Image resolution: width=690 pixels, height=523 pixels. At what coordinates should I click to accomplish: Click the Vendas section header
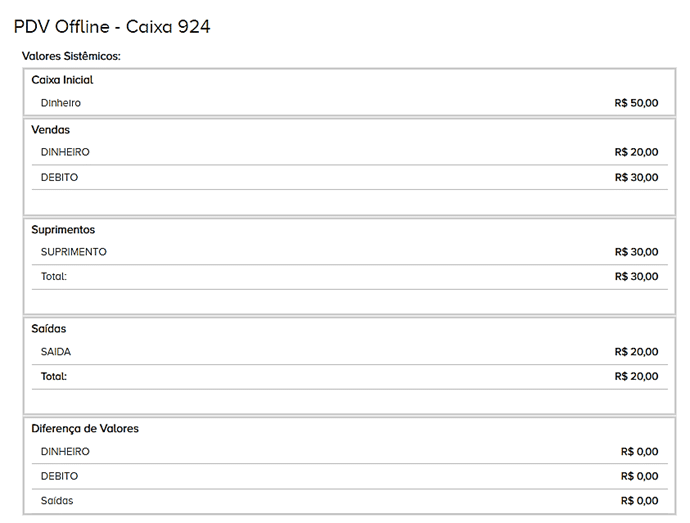pos(51,130)
